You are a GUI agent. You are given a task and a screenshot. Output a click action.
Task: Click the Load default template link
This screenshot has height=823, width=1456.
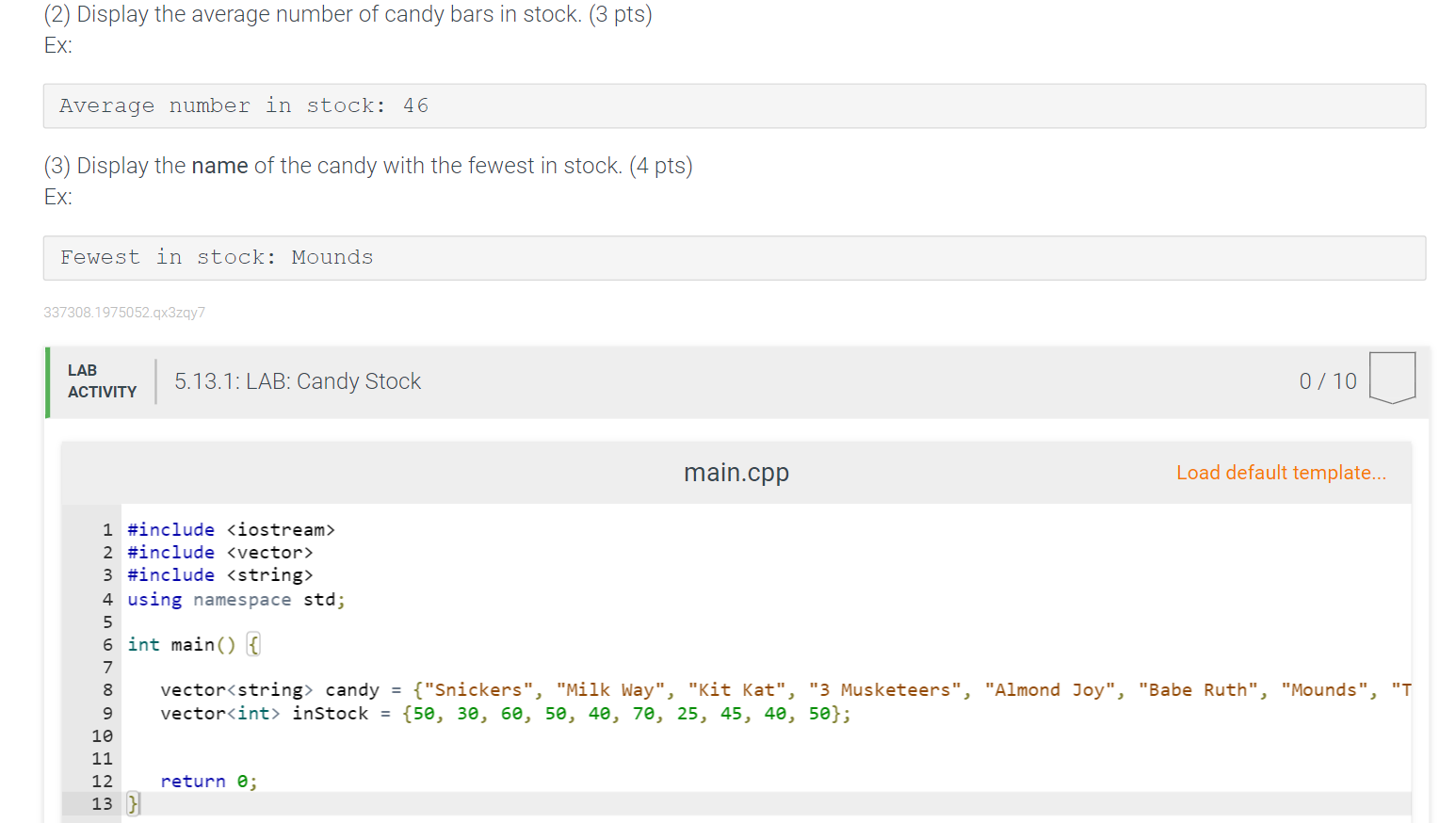1281,472
